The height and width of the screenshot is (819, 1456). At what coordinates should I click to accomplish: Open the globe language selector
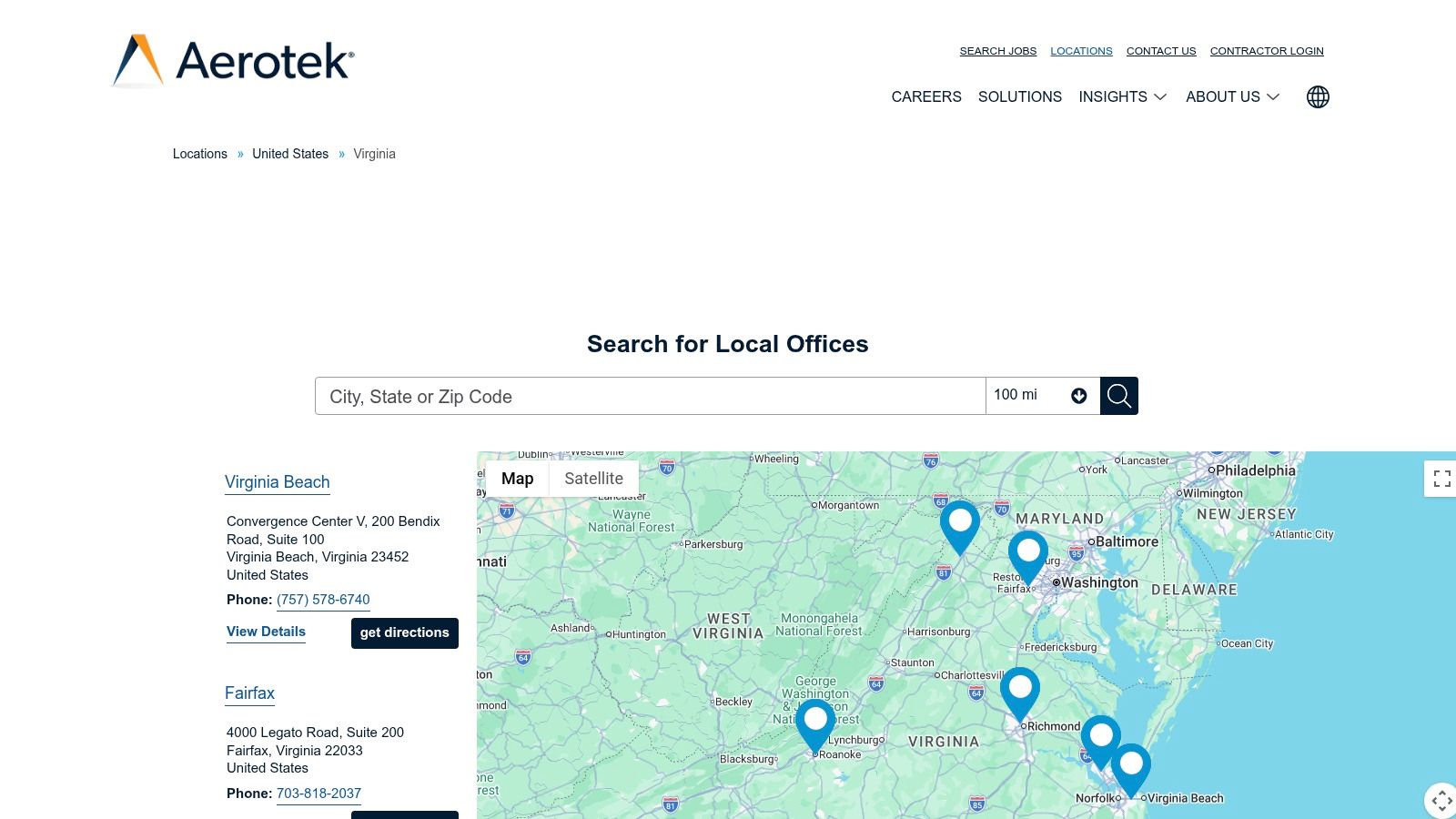coord(1318,97)
